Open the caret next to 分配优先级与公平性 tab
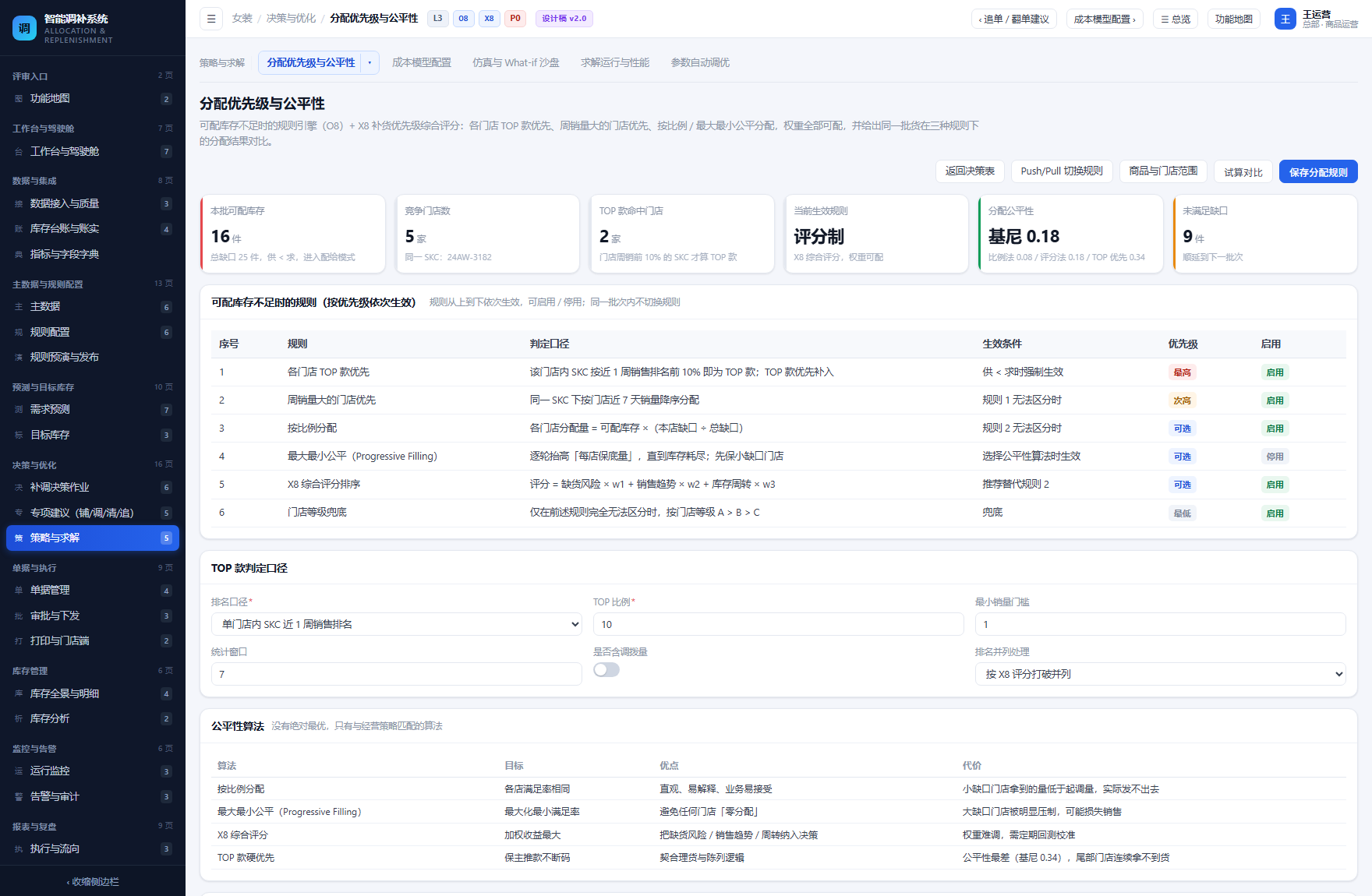The image size is (1372, 896). [x=370, y=63]
